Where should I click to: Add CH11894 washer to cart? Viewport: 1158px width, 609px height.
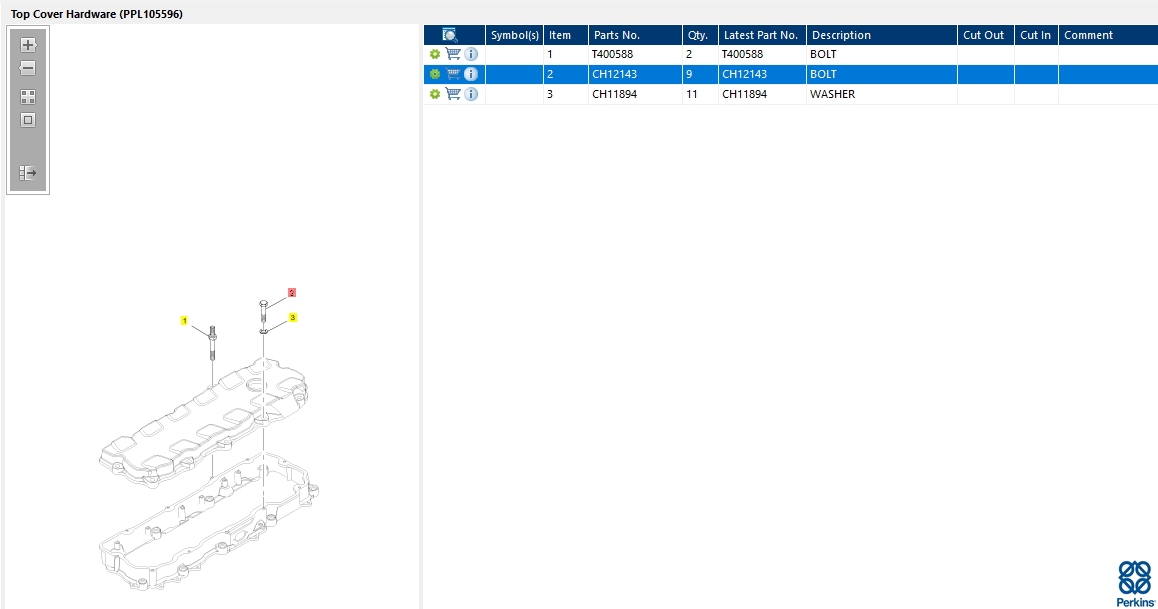click(453, 94)
